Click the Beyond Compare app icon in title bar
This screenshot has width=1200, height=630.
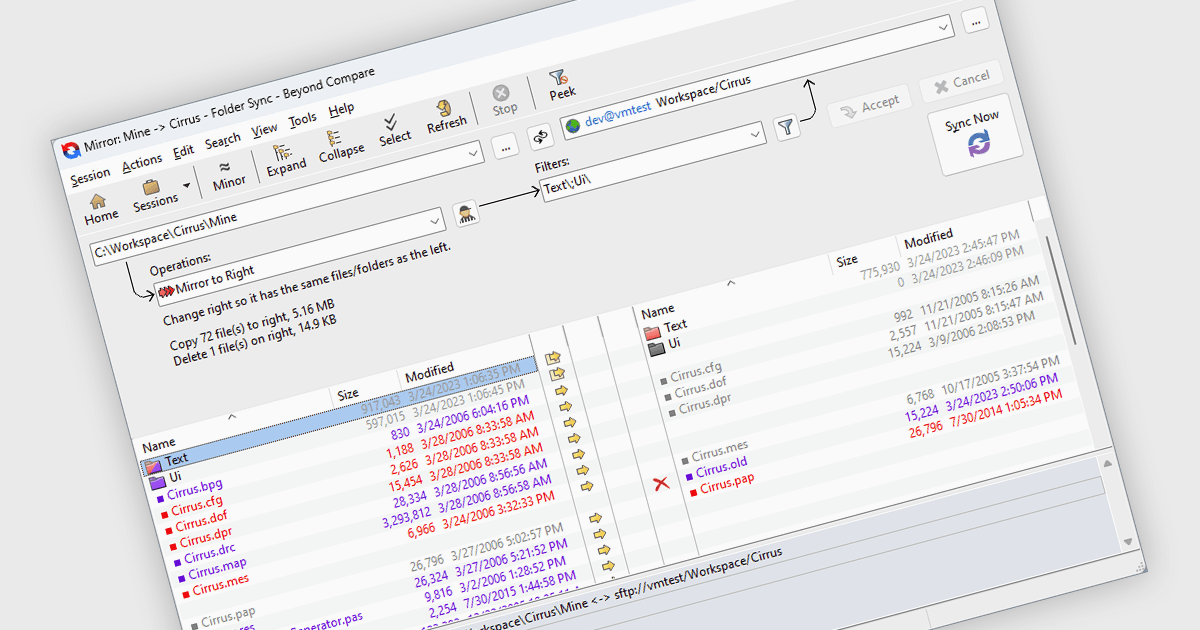tap(71, 150)
